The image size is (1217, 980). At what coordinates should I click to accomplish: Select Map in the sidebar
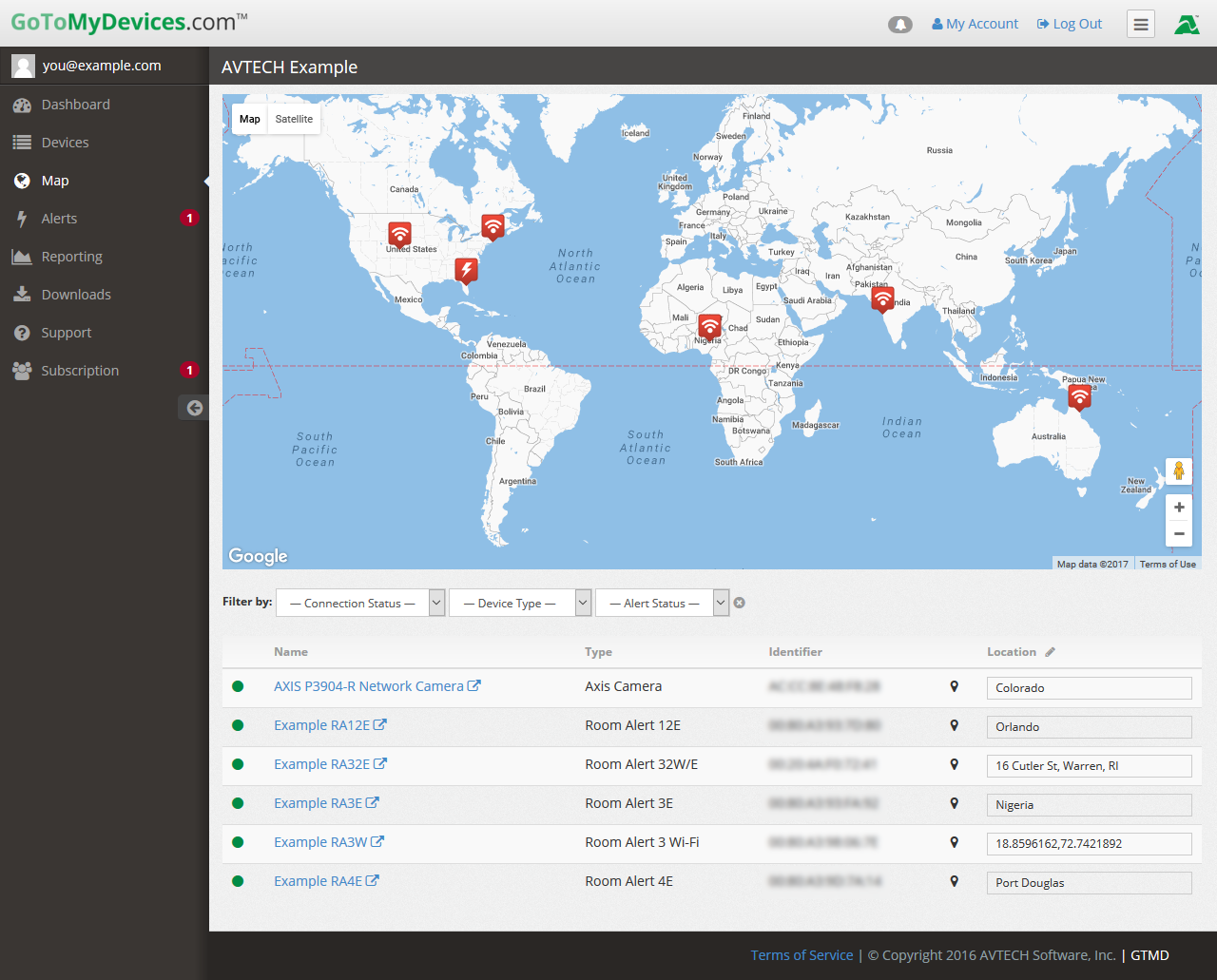pyautogui.click(x=105, y=181)
